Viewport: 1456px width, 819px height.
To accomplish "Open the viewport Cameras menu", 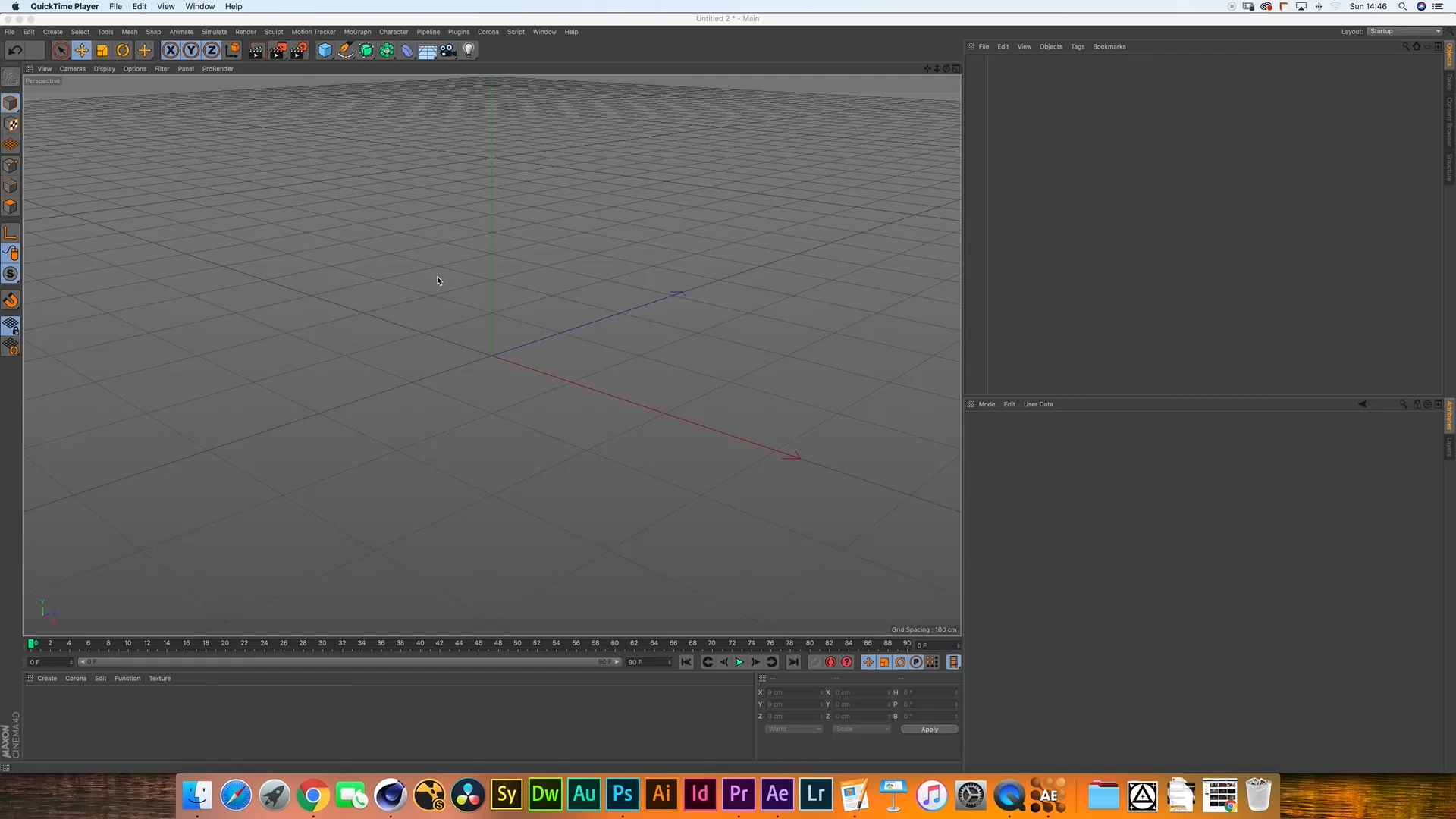I will point(73,69).
